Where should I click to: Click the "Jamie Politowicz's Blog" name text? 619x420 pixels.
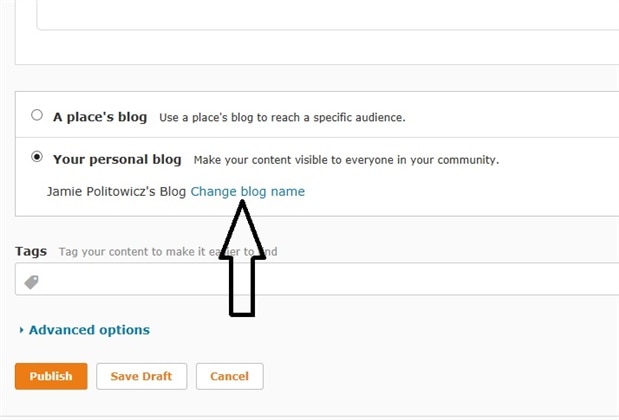116,191
